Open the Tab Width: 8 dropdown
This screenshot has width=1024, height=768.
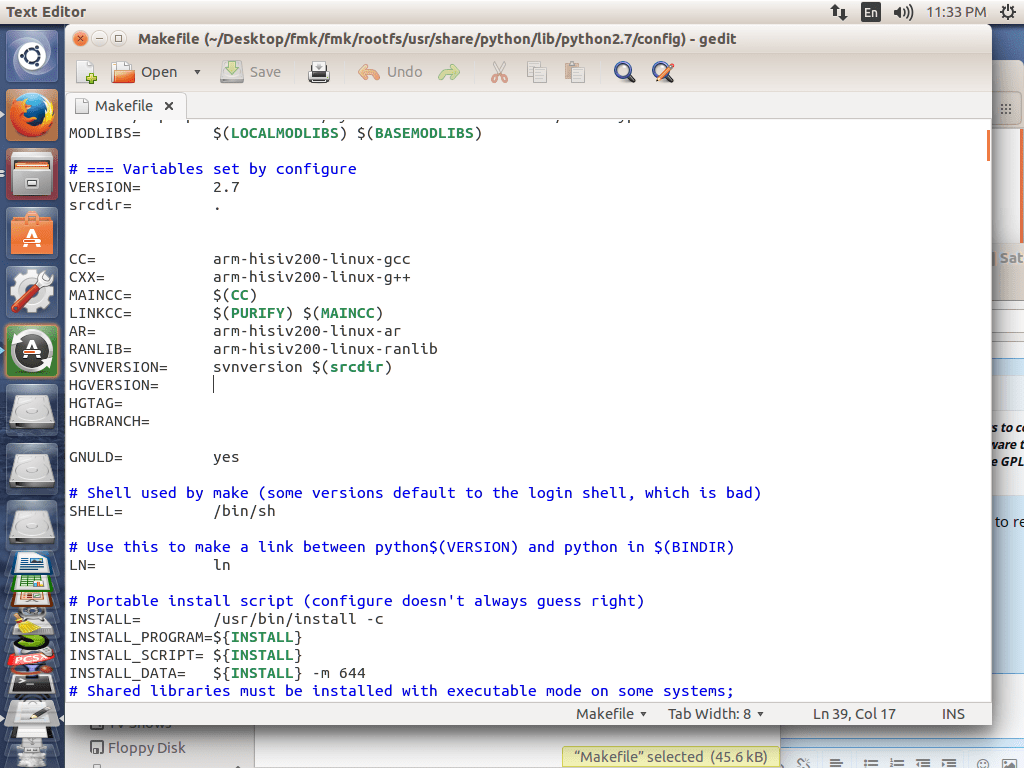pos(716,714)
